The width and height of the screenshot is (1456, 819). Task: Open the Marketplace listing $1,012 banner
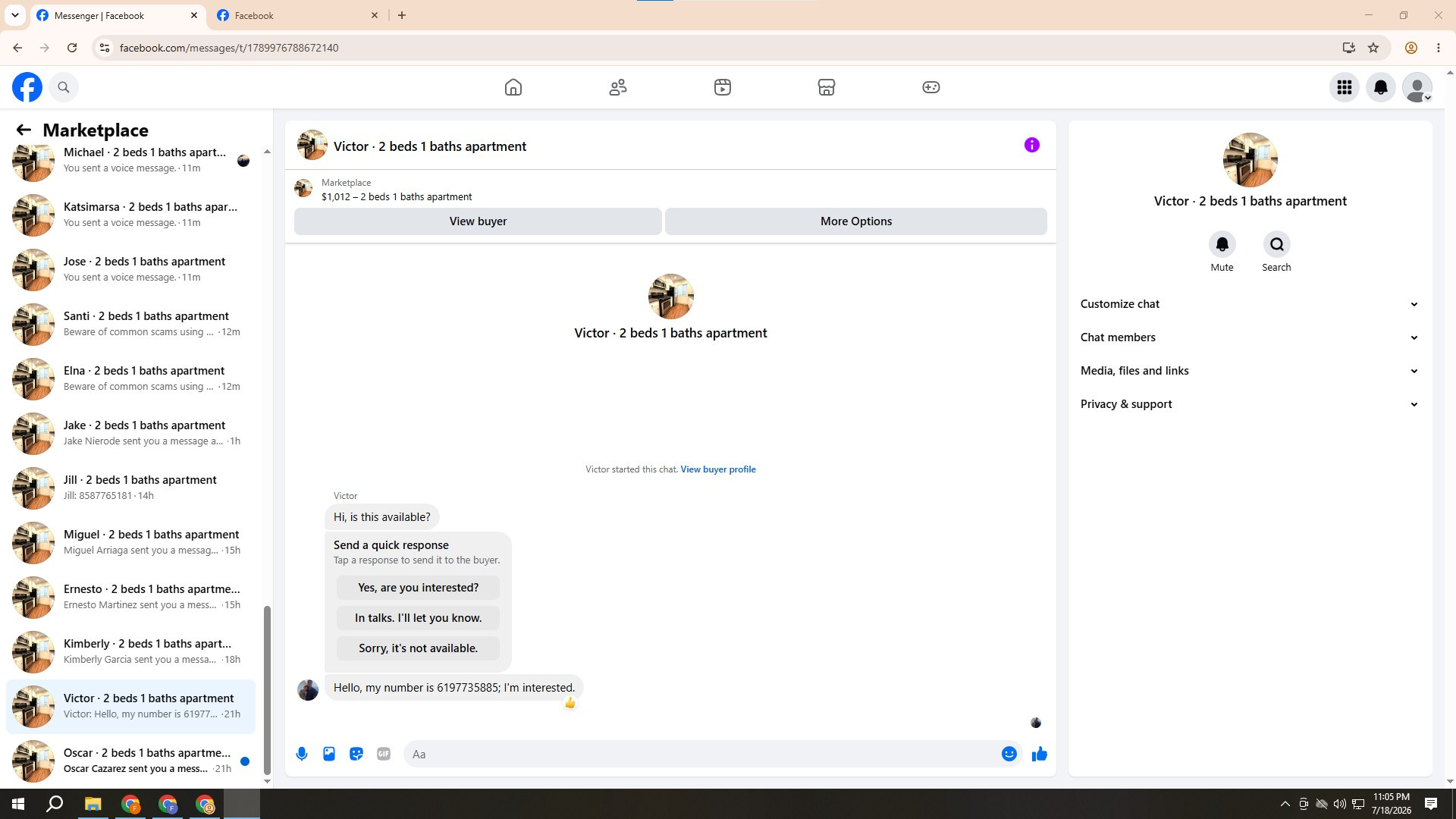[x=670, y=190]
